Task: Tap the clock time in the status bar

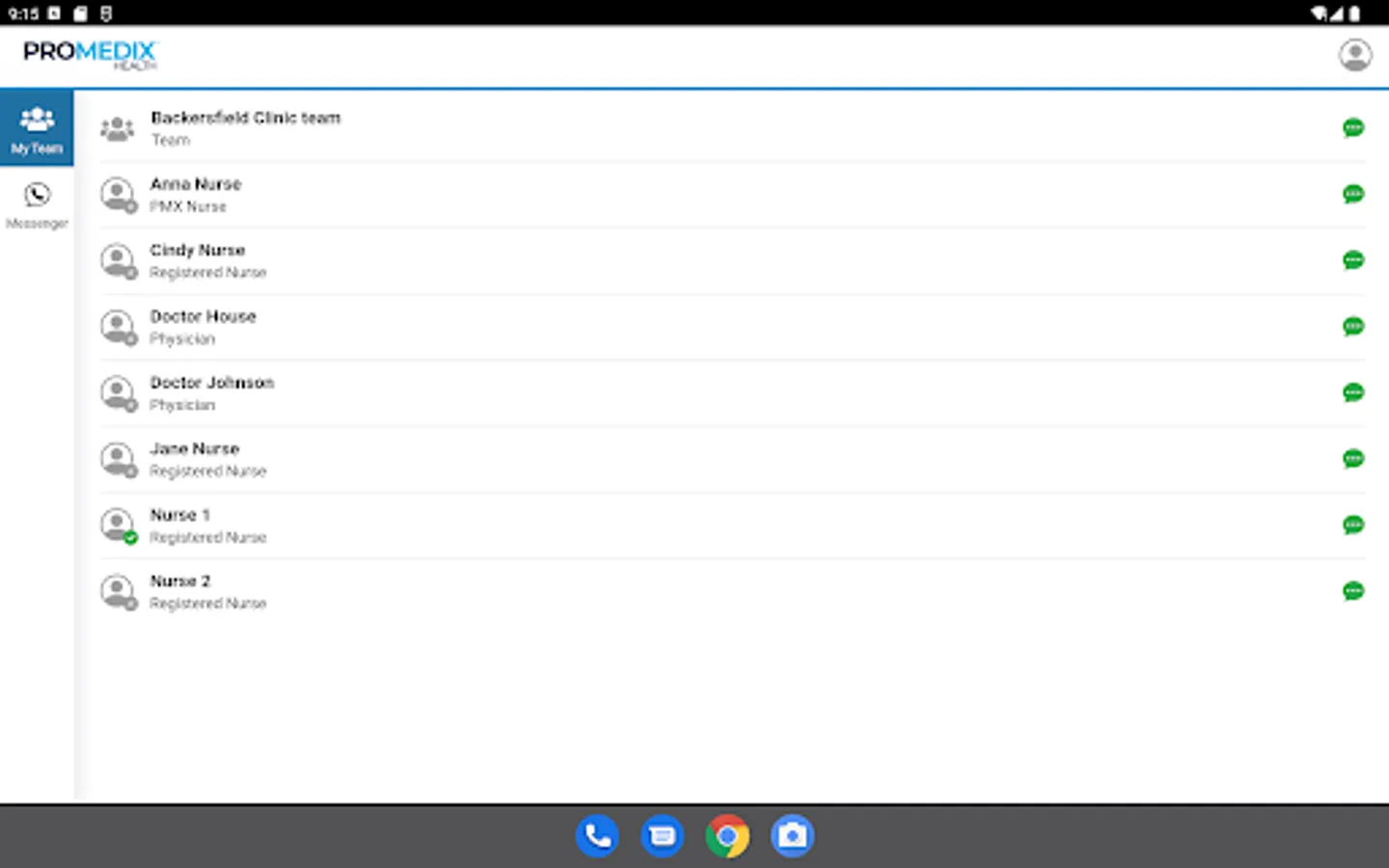Action: 23,14
